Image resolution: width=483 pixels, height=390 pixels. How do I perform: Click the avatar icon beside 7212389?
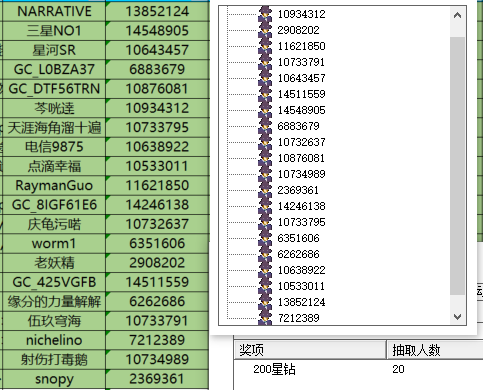(265, 317)
